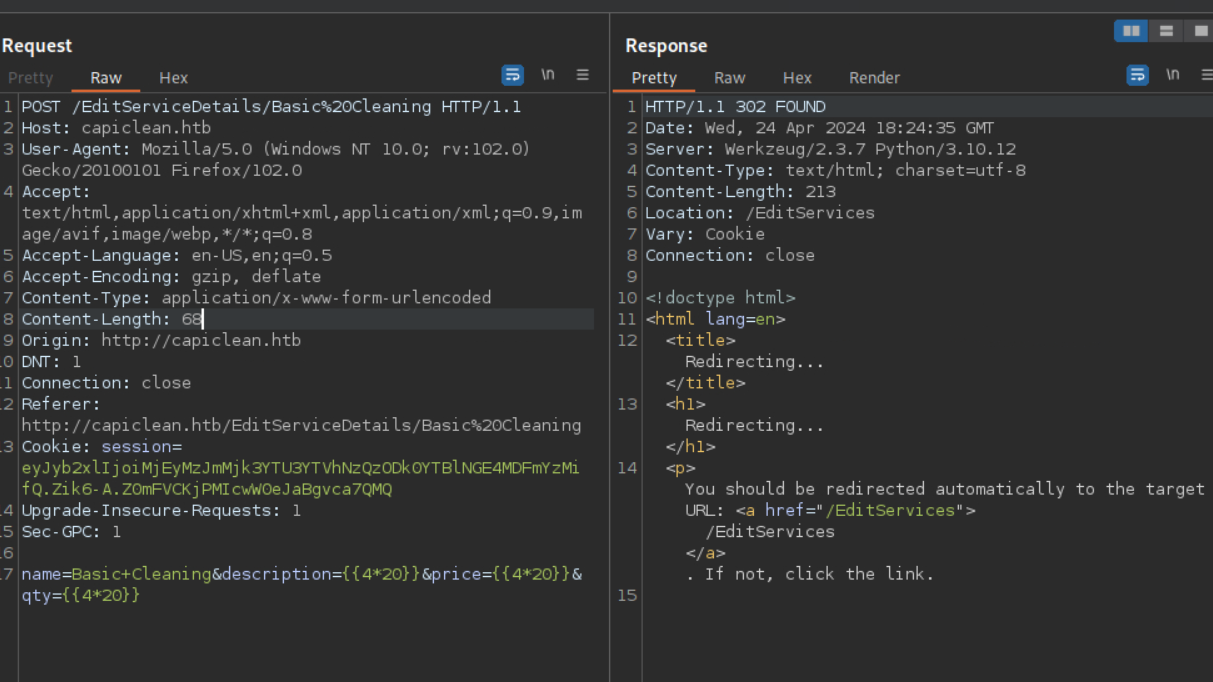The height and width of the screenshot is (682, 1213).
Task: Open the Response Raw tab
Action: click(729, 78)
